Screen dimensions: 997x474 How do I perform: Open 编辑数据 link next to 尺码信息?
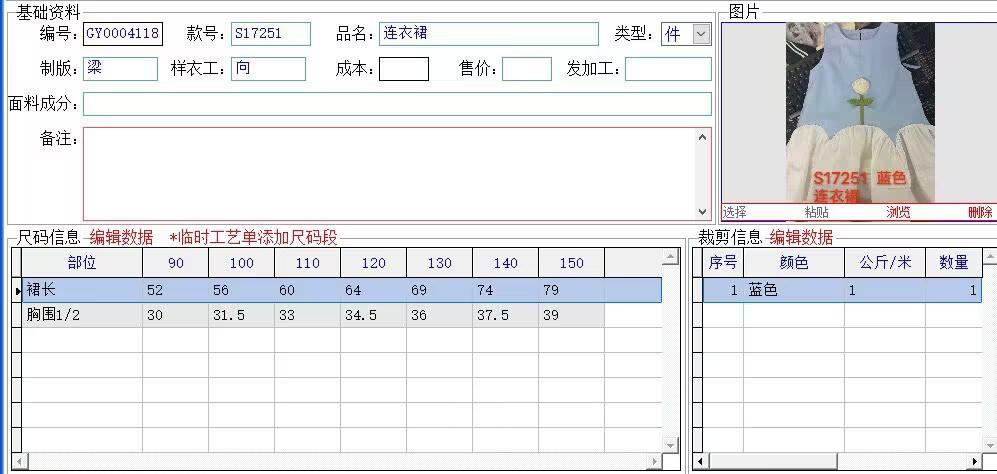tap(121, 237)
